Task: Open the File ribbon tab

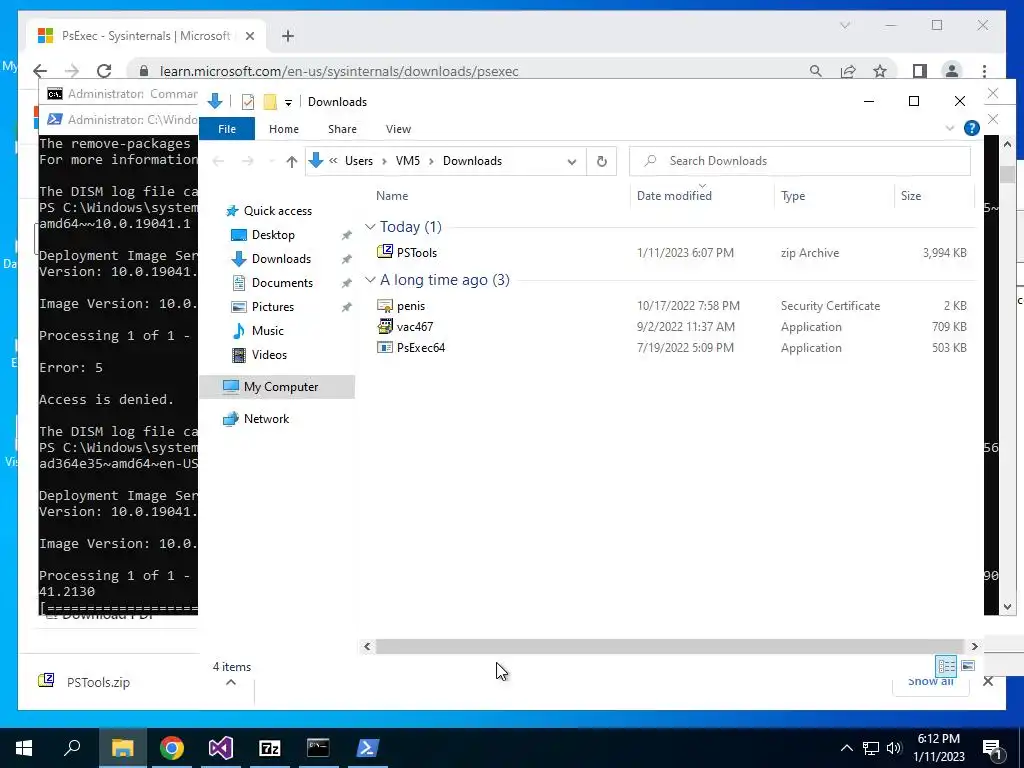Action: pos(227,129)
